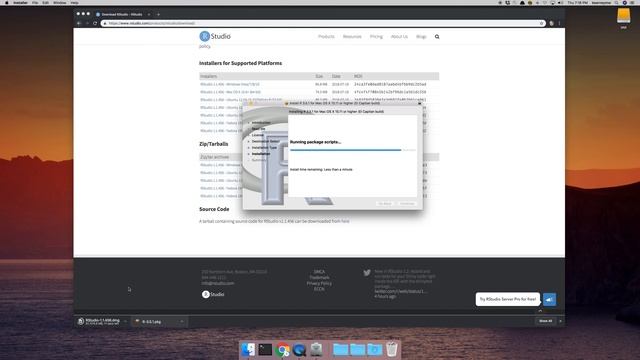Screen dimensions: 640x360
Task: Click License step in installer sidebar
Action: [258, 135]
